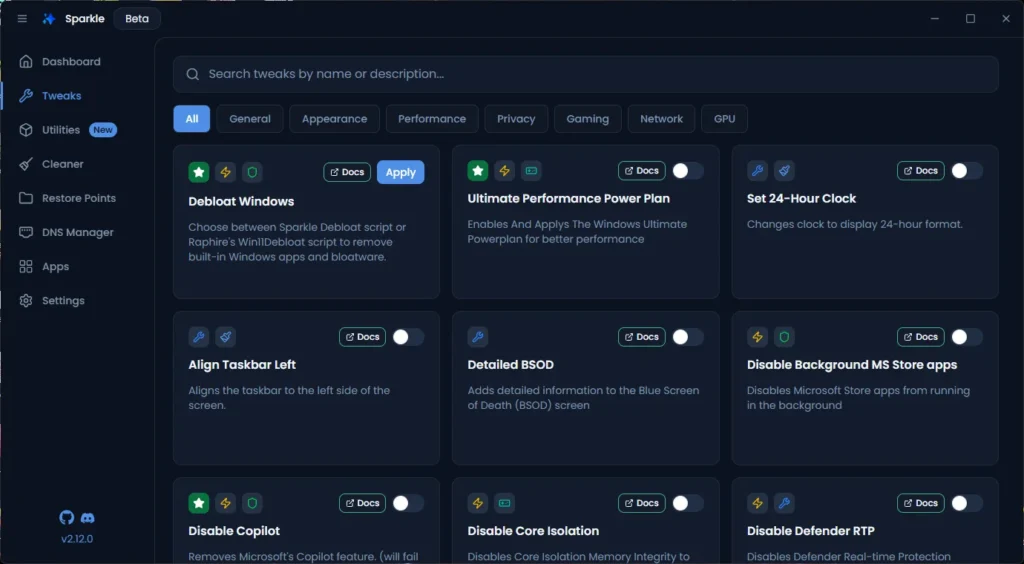Turn on Detailed BSOD toggle
This screenshot has width=1024, height=564.
pos(687,337)
